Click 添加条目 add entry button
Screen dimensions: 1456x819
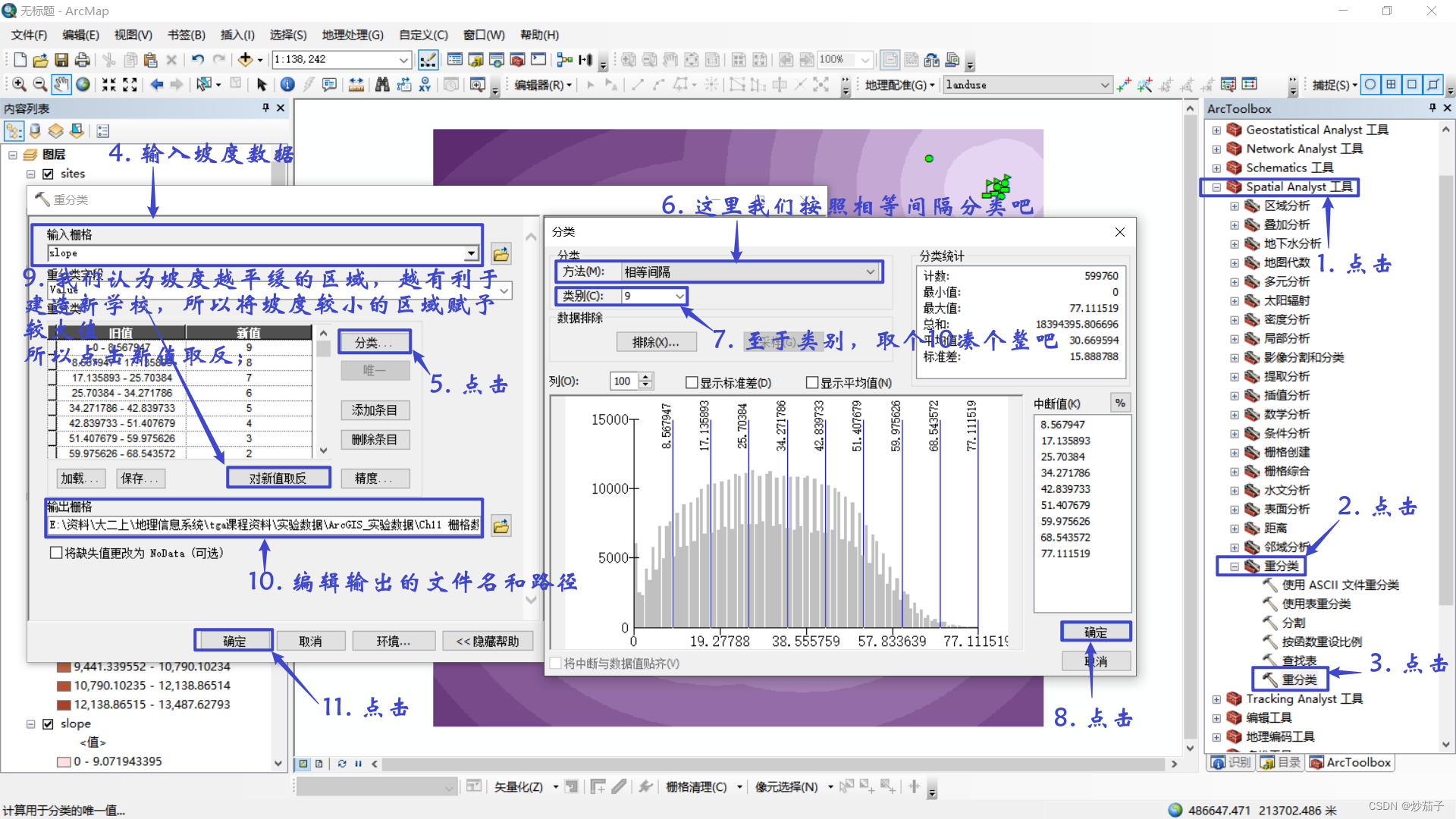click(375, 410)
